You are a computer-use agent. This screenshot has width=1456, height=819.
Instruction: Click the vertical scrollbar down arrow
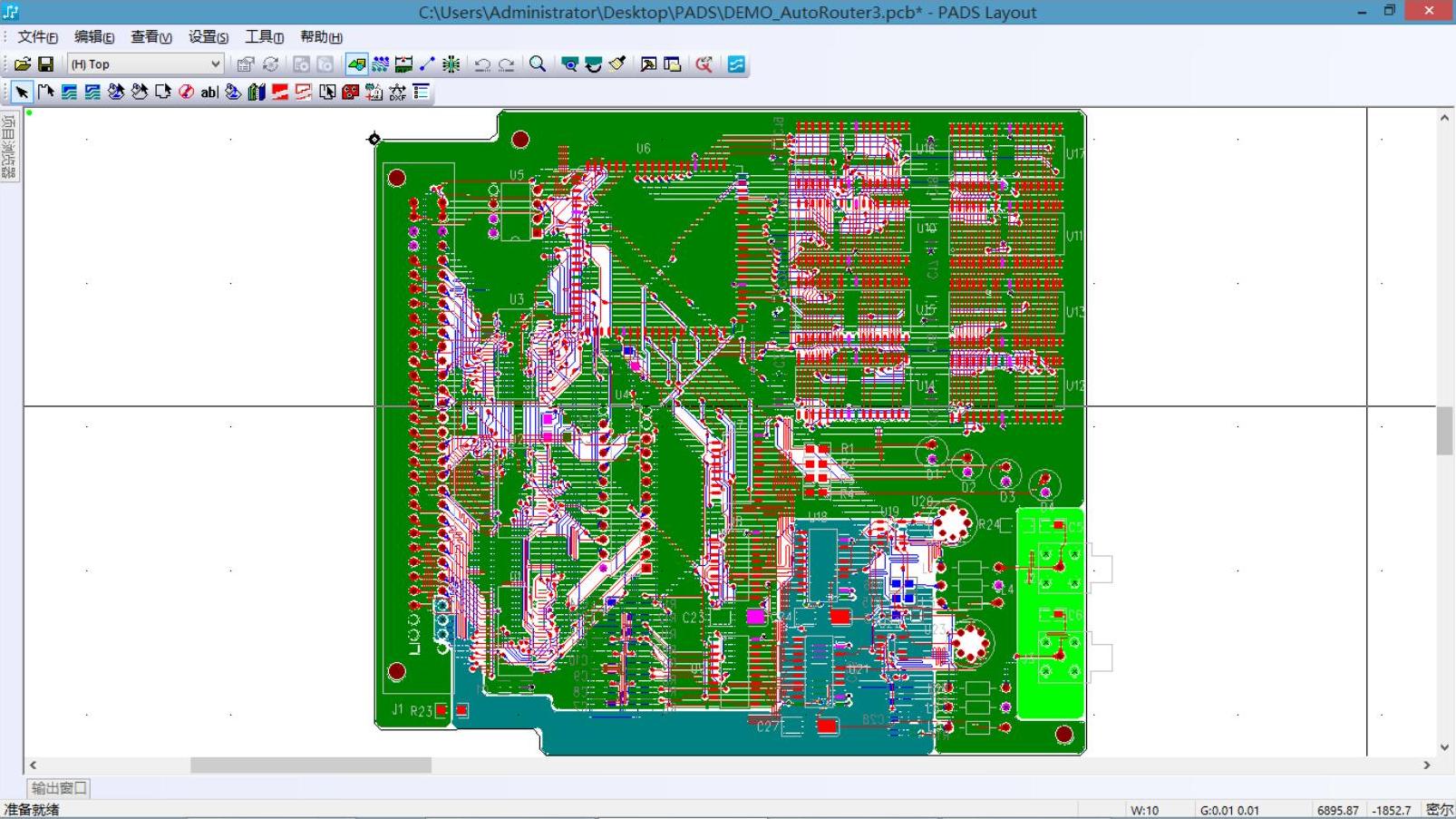pos(1444,748)
